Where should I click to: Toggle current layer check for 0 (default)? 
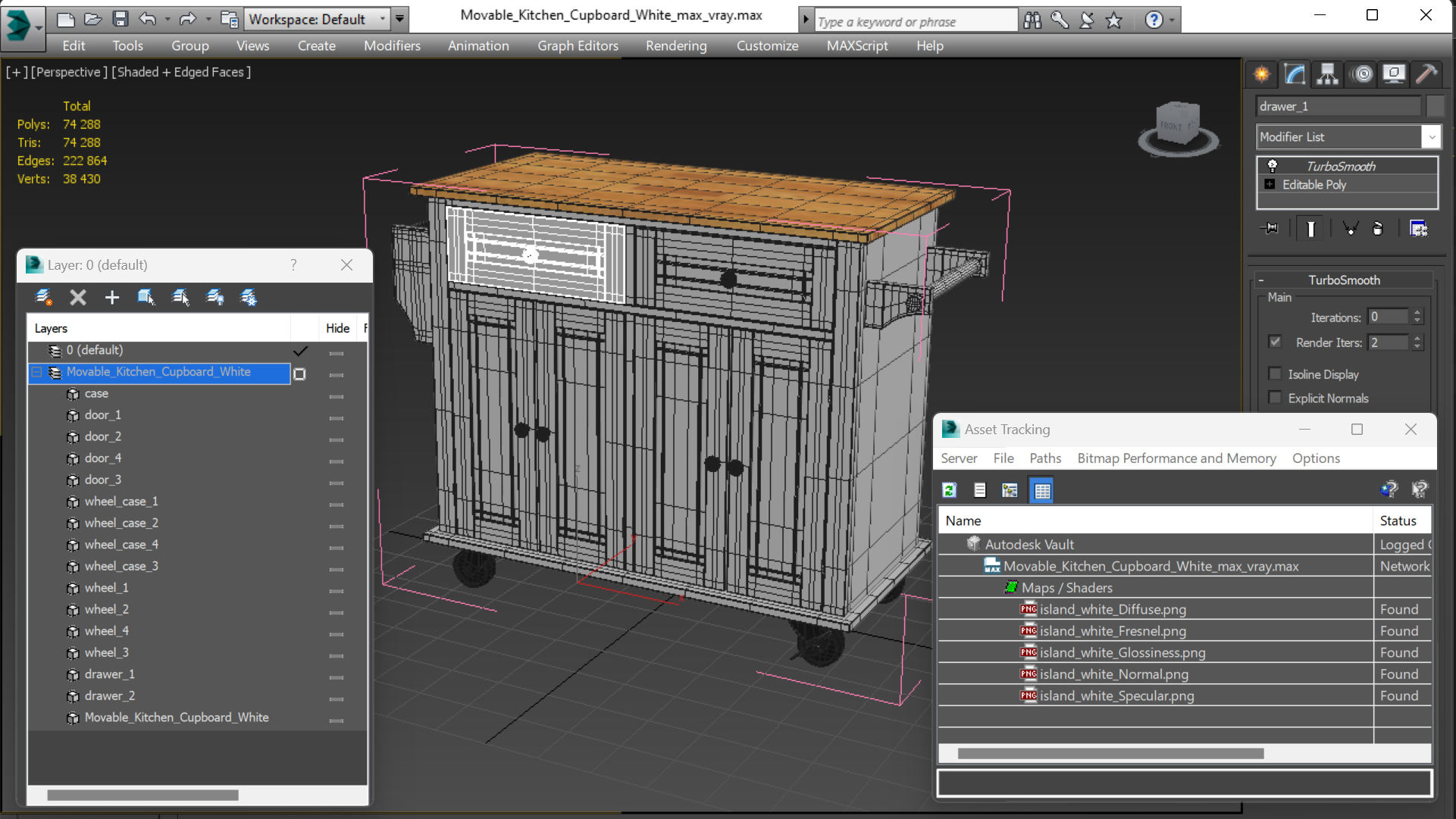pyautogui.click(x=301, y=351)
